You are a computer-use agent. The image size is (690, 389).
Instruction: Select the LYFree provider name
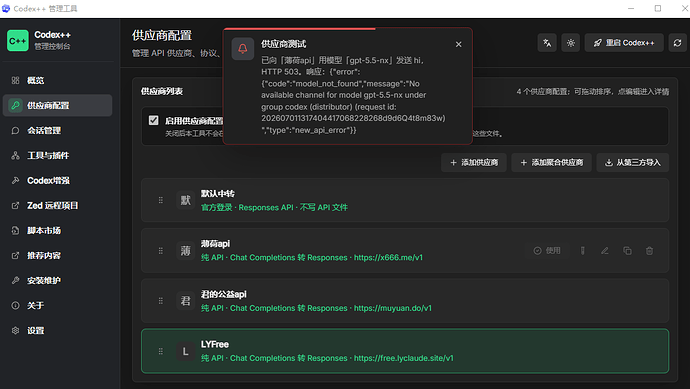(x=215, y=344)
